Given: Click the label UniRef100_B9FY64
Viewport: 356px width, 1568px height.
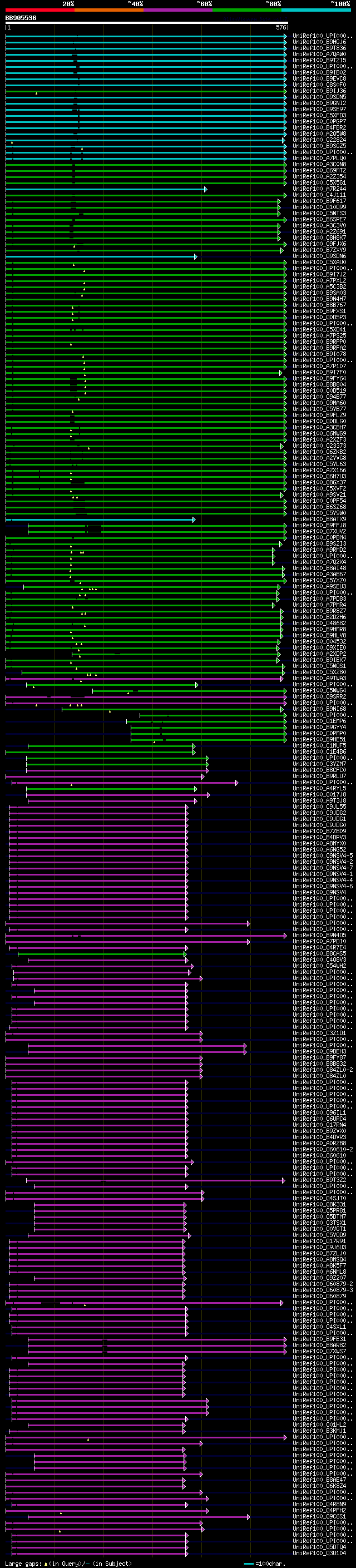Looking at the screenshot, I should [319, 379].
